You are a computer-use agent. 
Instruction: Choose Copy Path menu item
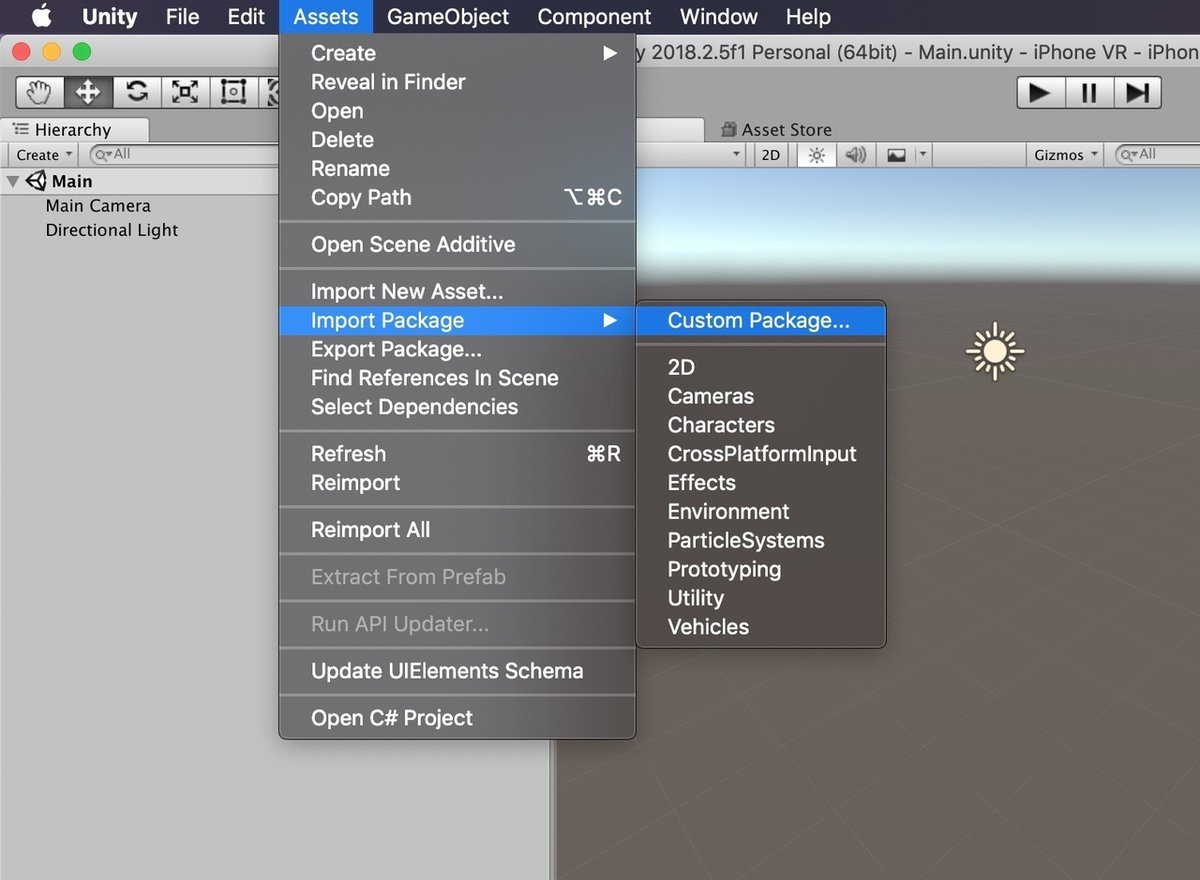tap(457, 198)
